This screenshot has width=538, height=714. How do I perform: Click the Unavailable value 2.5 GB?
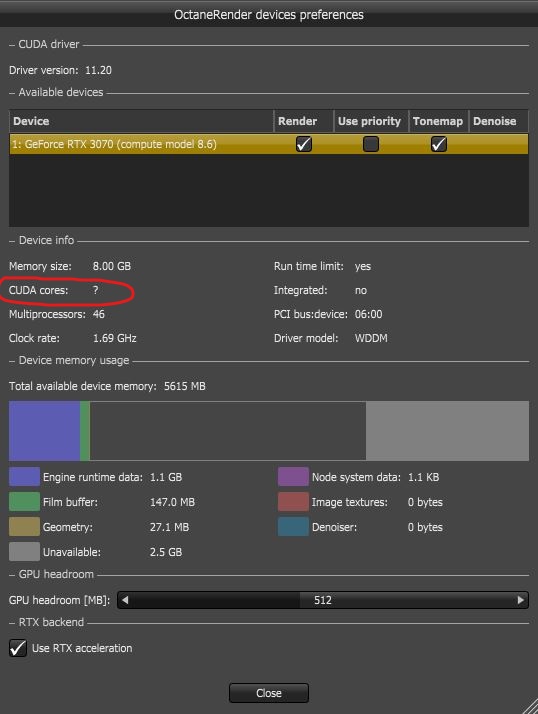(x=166, y=552)
